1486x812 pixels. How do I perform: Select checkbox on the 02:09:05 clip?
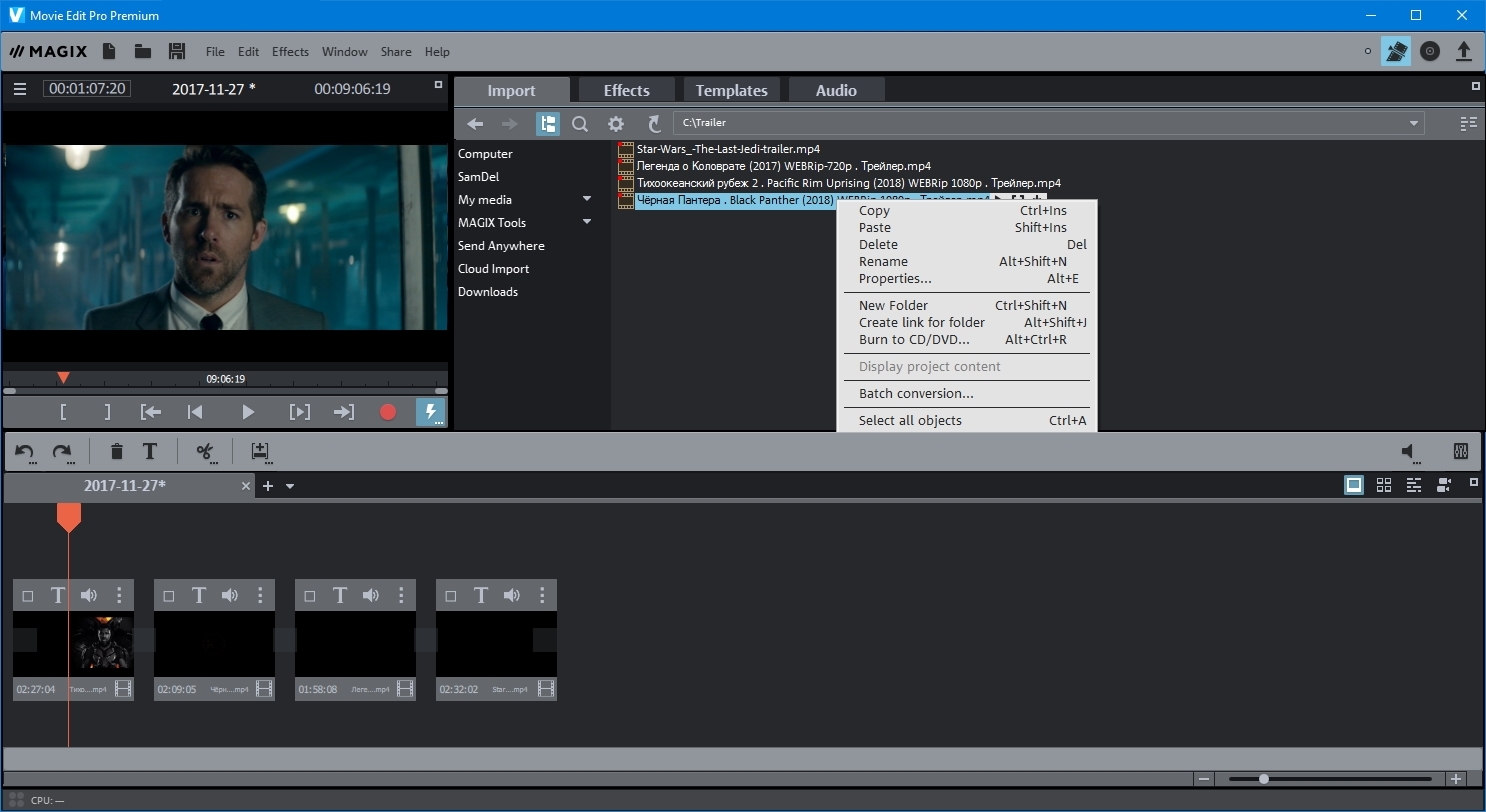[169, 596]
